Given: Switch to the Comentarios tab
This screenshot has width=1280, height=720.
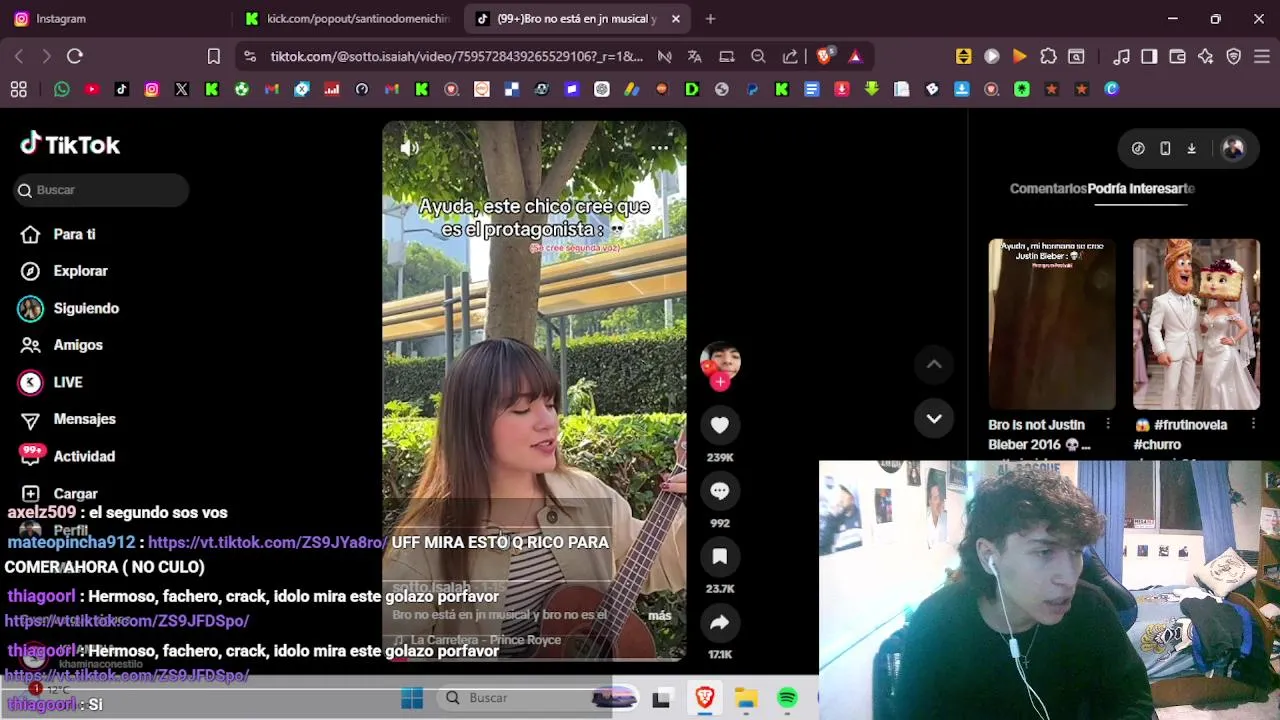Looking at the screenshot, I should [1047, 188].
